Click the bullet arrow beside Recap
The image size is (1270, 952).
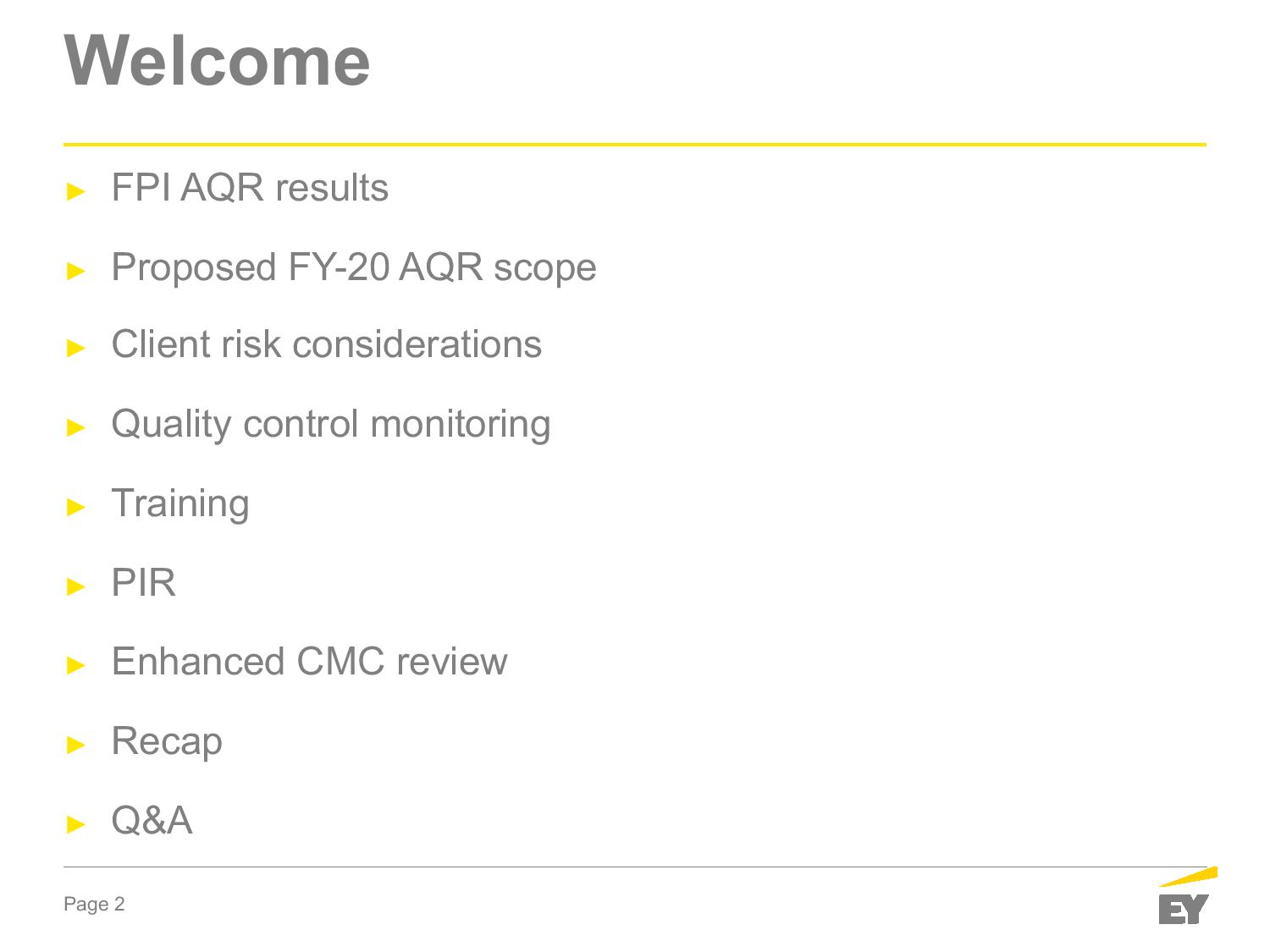click(76, 745)
